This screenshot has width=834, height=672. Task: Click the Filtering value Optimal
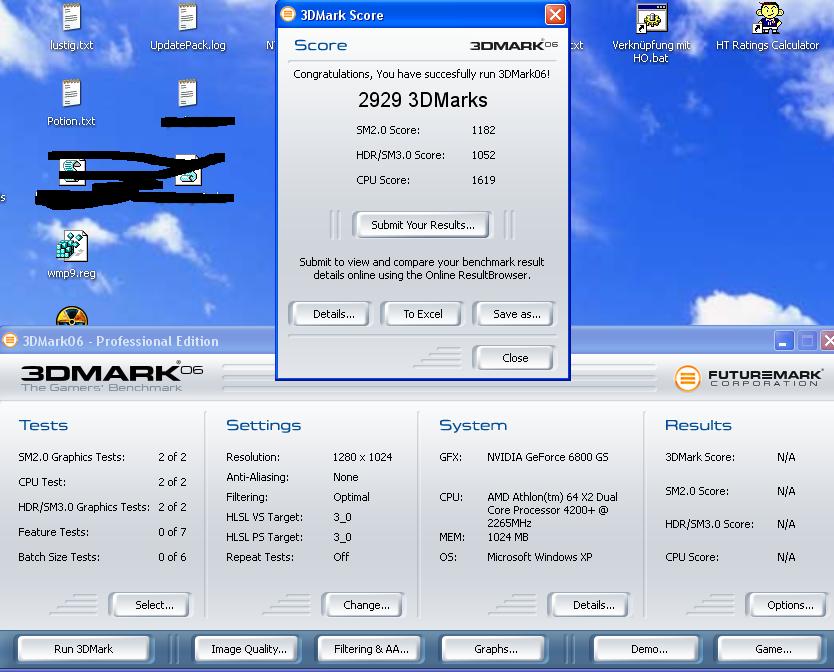(x=351, y=497)
